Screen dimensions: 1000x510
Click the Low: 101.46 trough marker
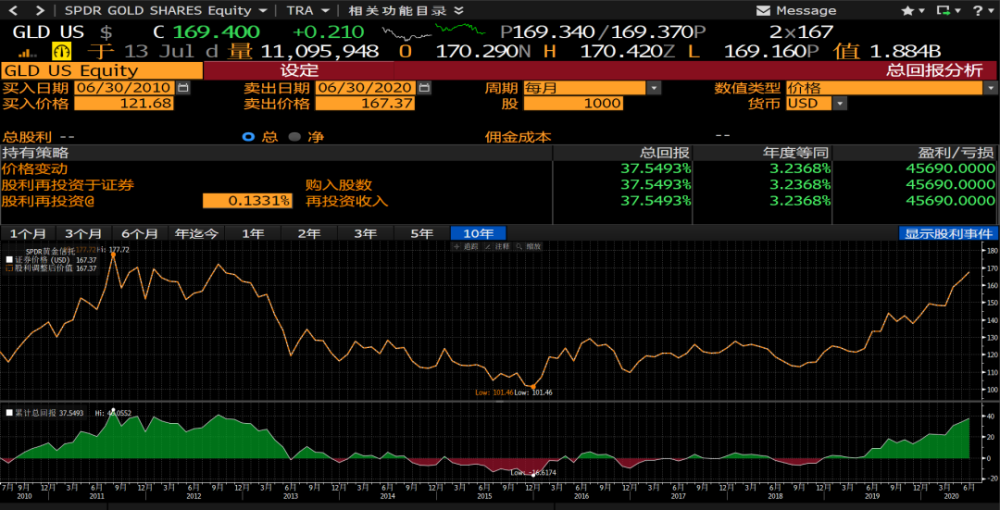pyautogui.click(x=533, y=387)
